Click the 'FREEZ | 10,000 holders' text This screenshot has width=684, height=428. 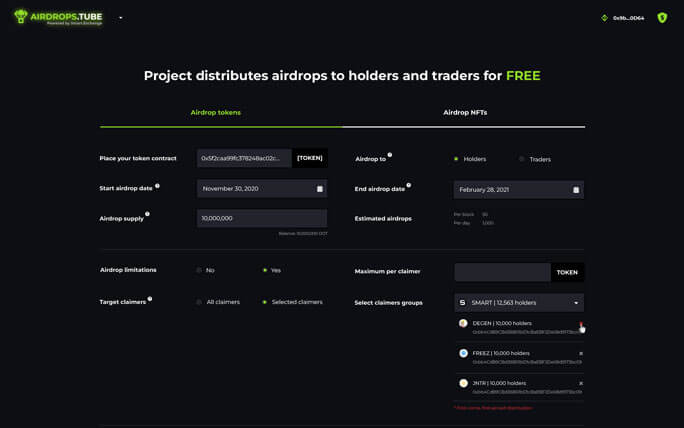click(501, 353)
